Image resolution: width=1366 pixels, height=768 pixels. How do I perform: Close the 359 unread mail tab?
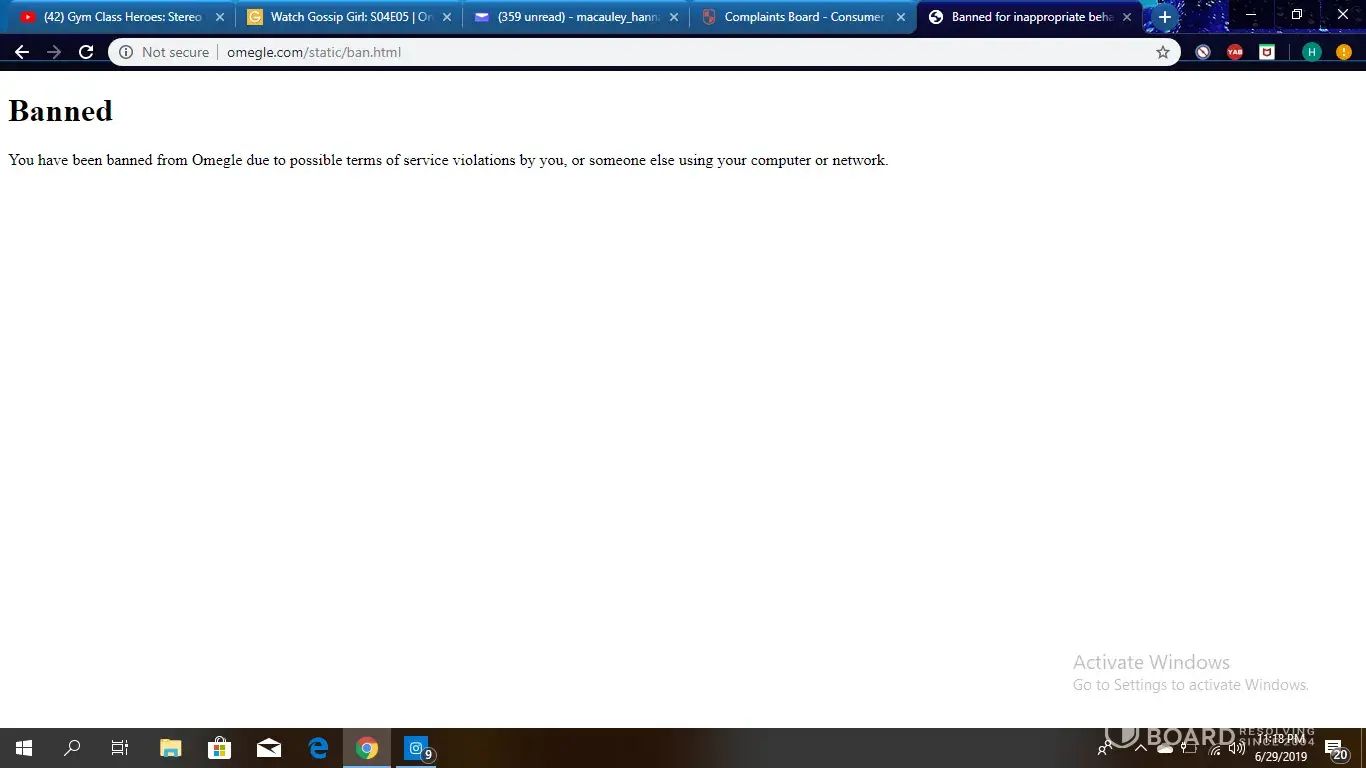(674, 17)
